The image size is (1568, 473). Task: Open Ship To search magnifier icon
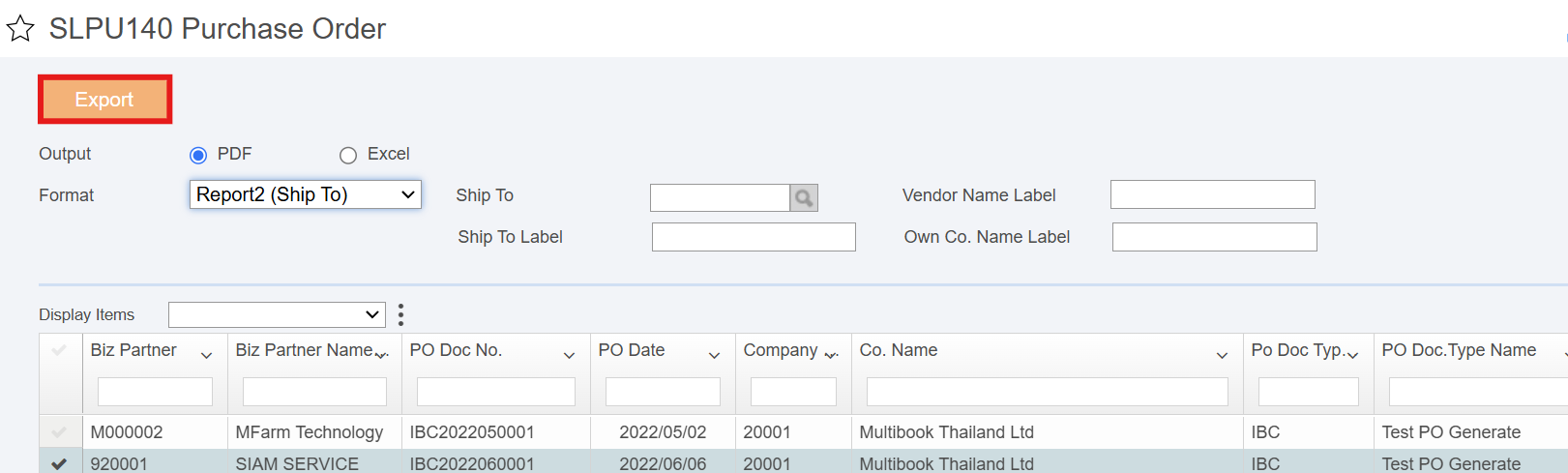(x=804, y=198)
